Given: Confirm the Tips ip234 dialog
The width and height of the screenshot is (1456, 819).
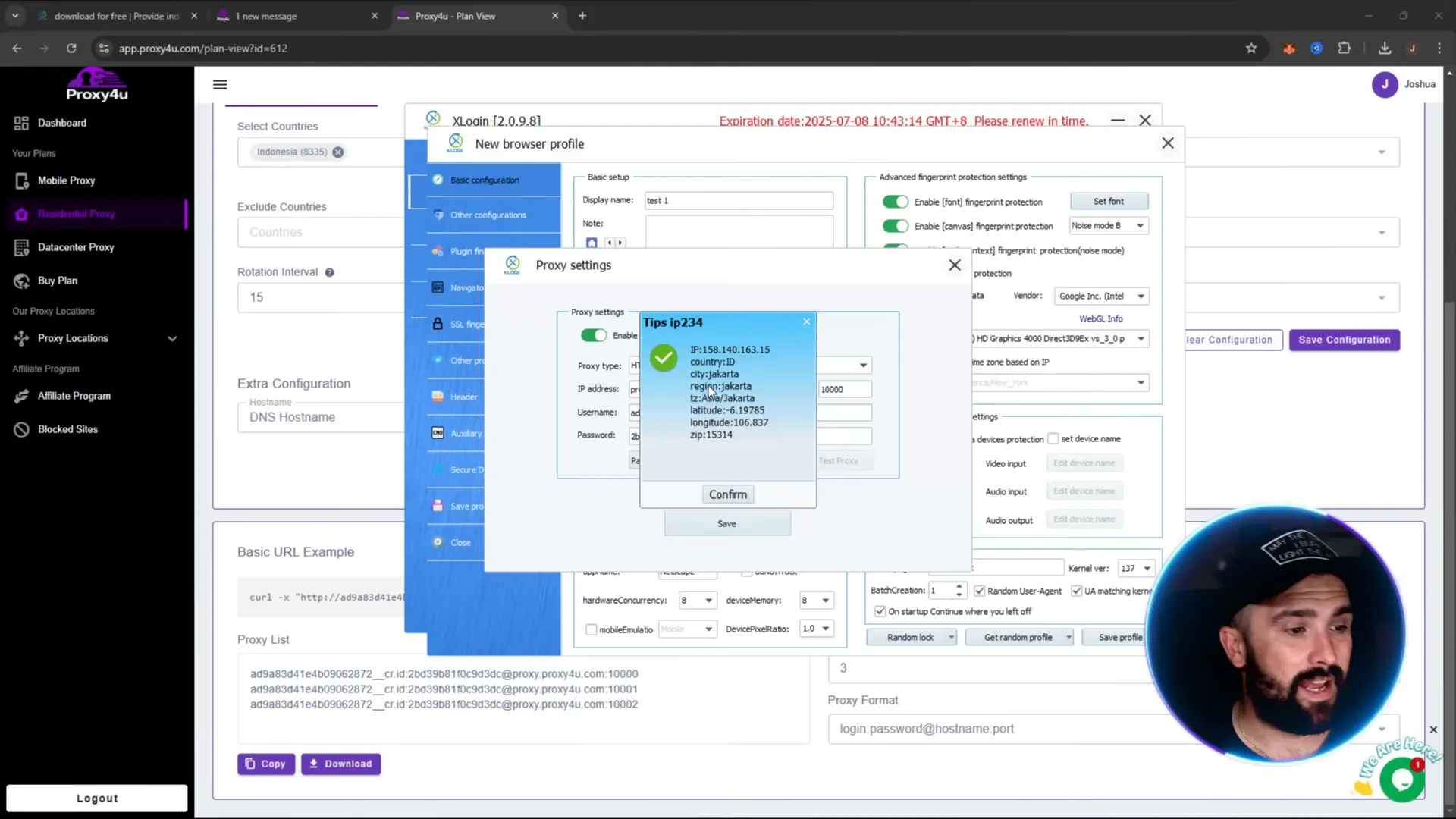Looking at the screenshot, I should [x=727, y=494].
